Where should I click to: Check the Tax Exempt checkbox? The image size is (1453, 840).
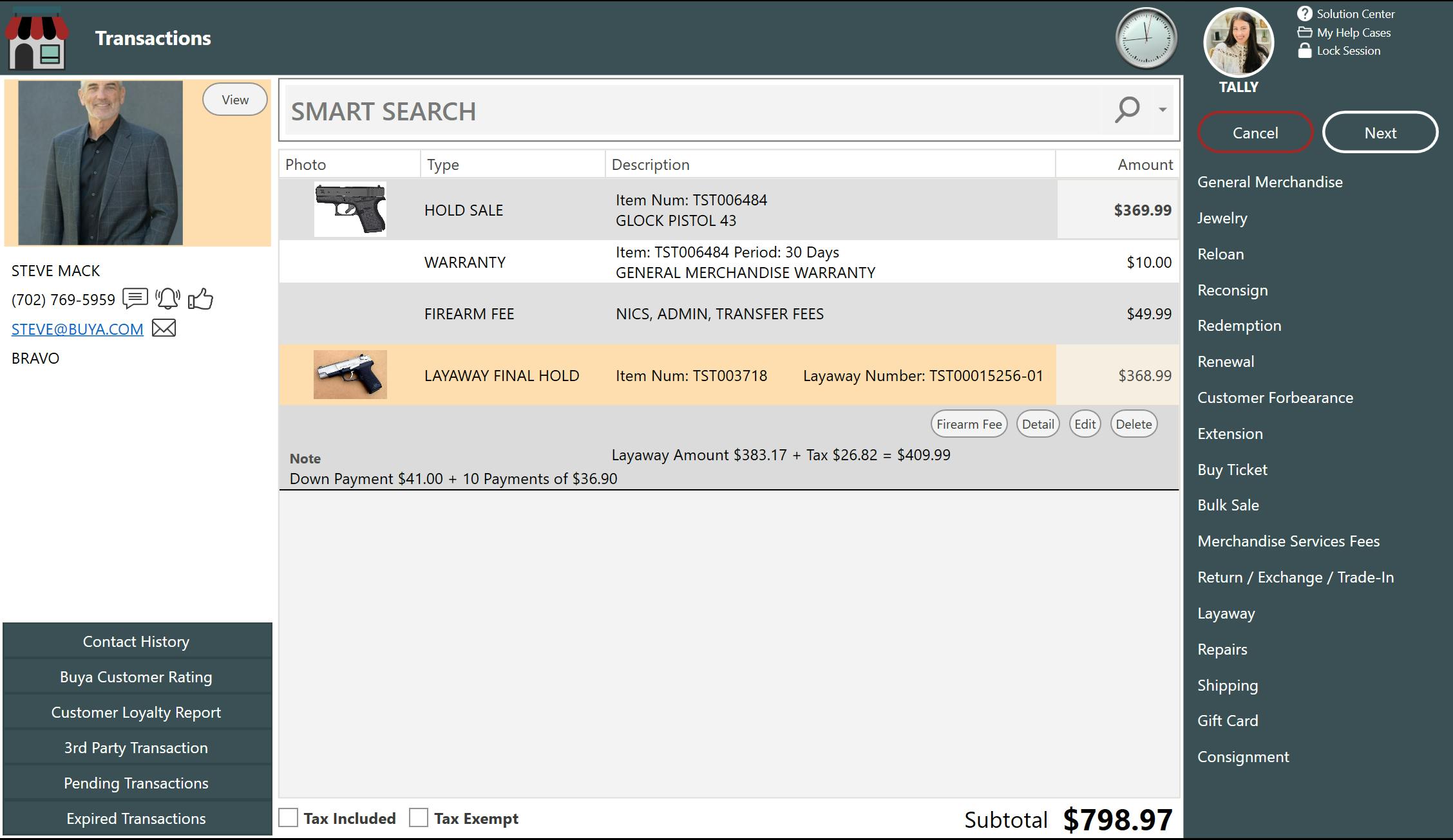(x=419, y=817)
